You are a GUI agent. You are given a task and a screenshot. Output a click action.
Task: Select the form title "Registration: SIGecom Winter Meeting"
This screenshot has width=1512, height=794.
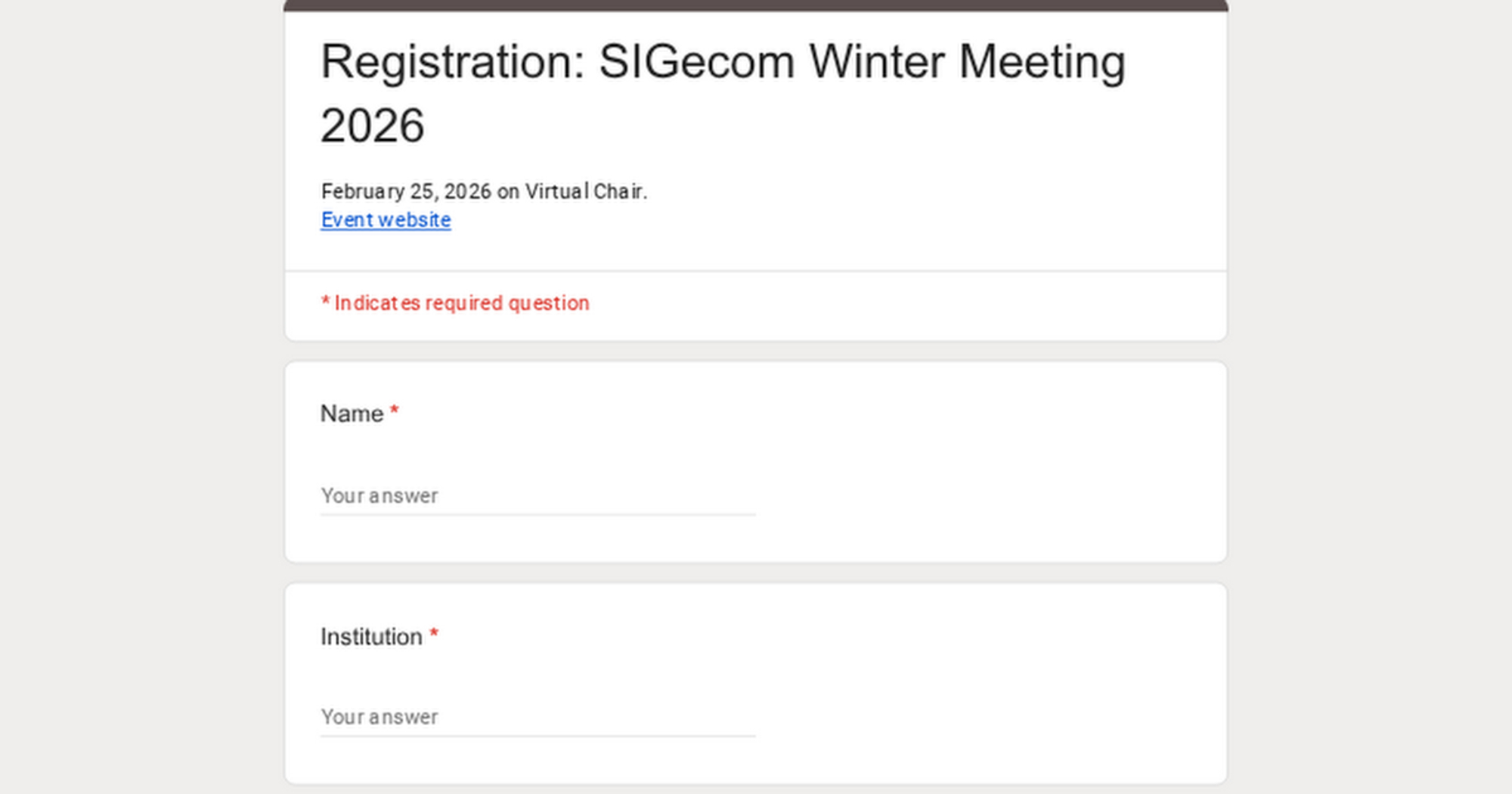[723, 62]
